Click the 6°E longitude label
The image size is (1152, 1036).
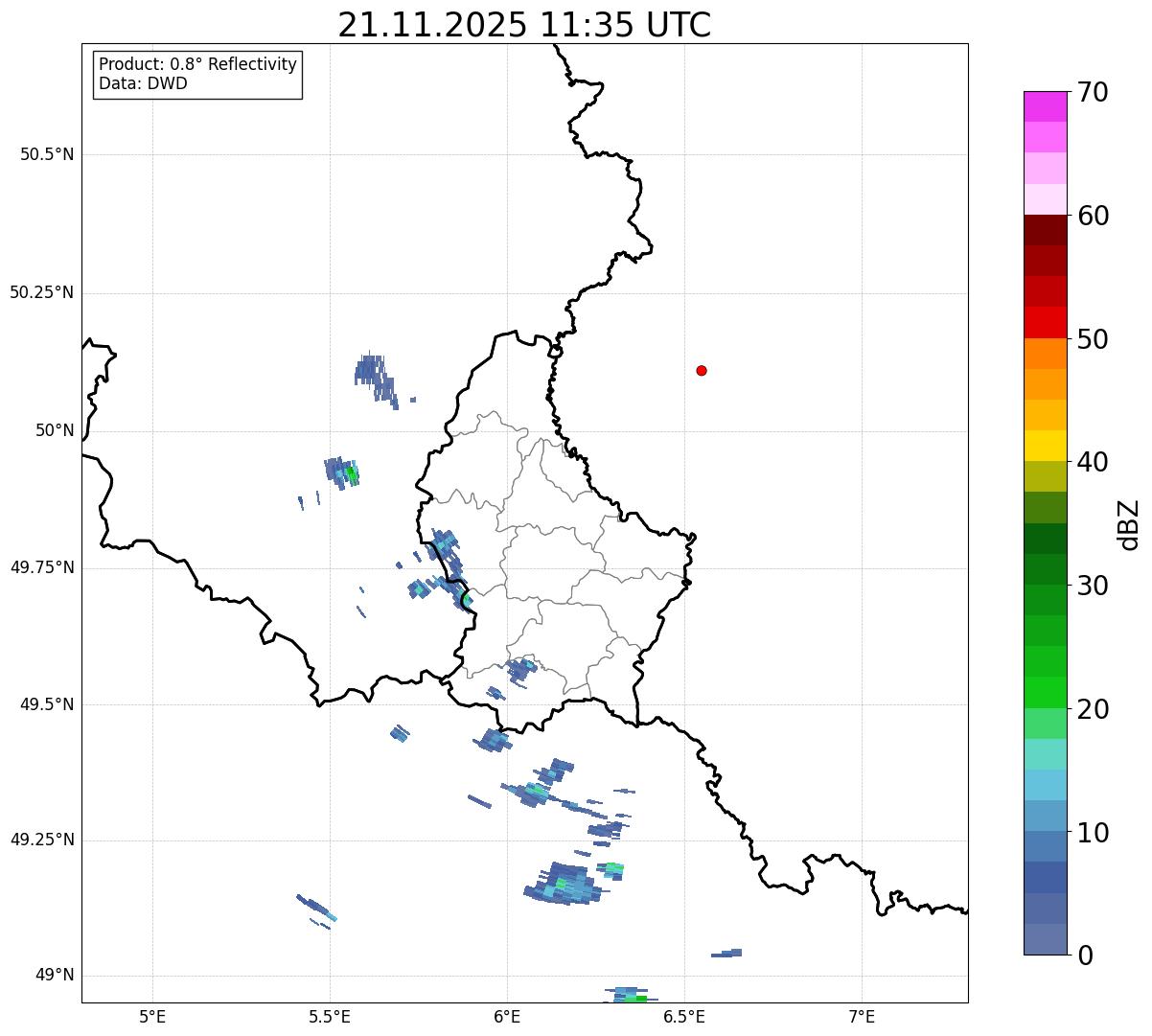pos(507,1016)
